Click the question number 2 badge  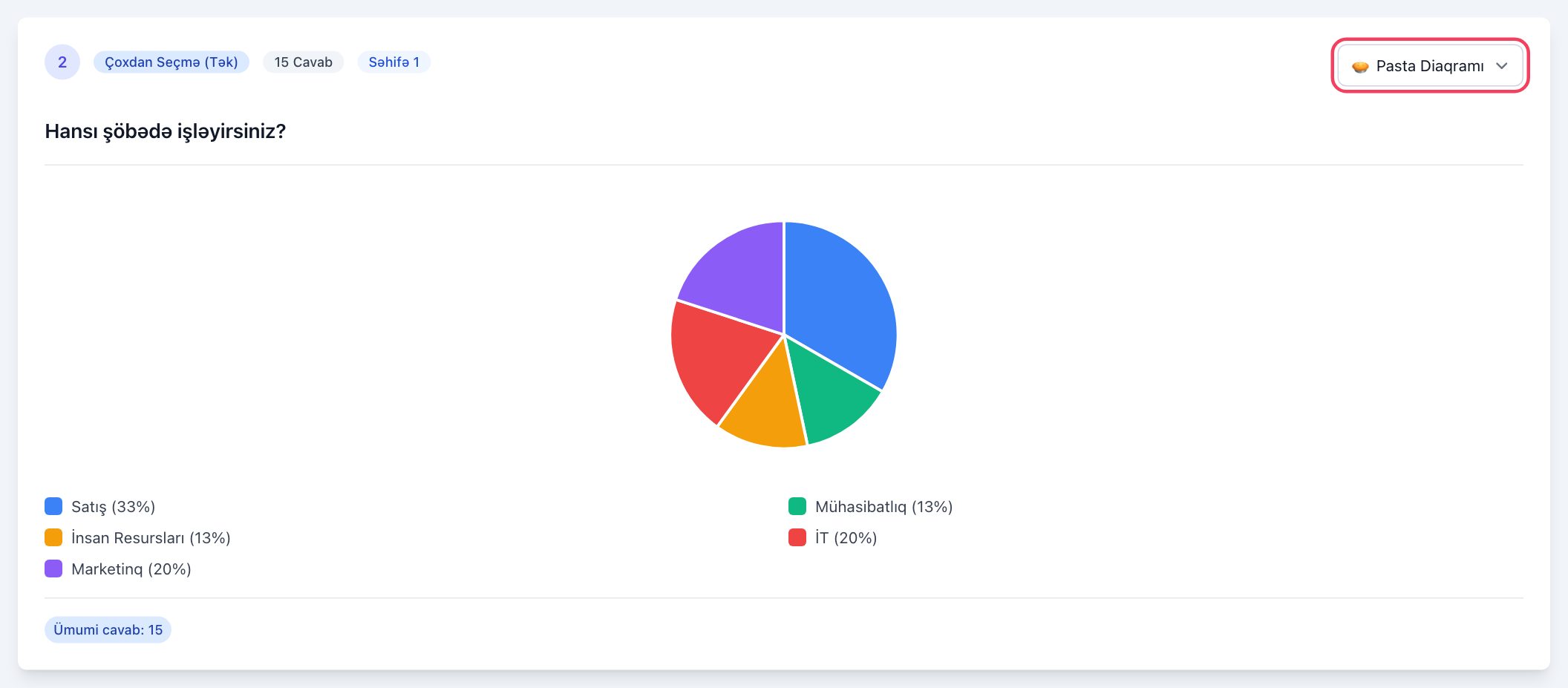click(x=62, y=62)
